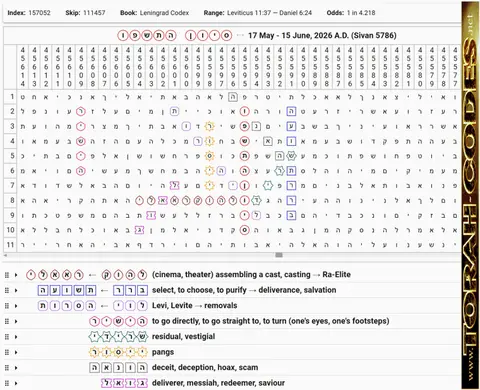Click the 'pangs' description
The height and width of the screenshot is (390, 480).
click(x=163, y=352)
